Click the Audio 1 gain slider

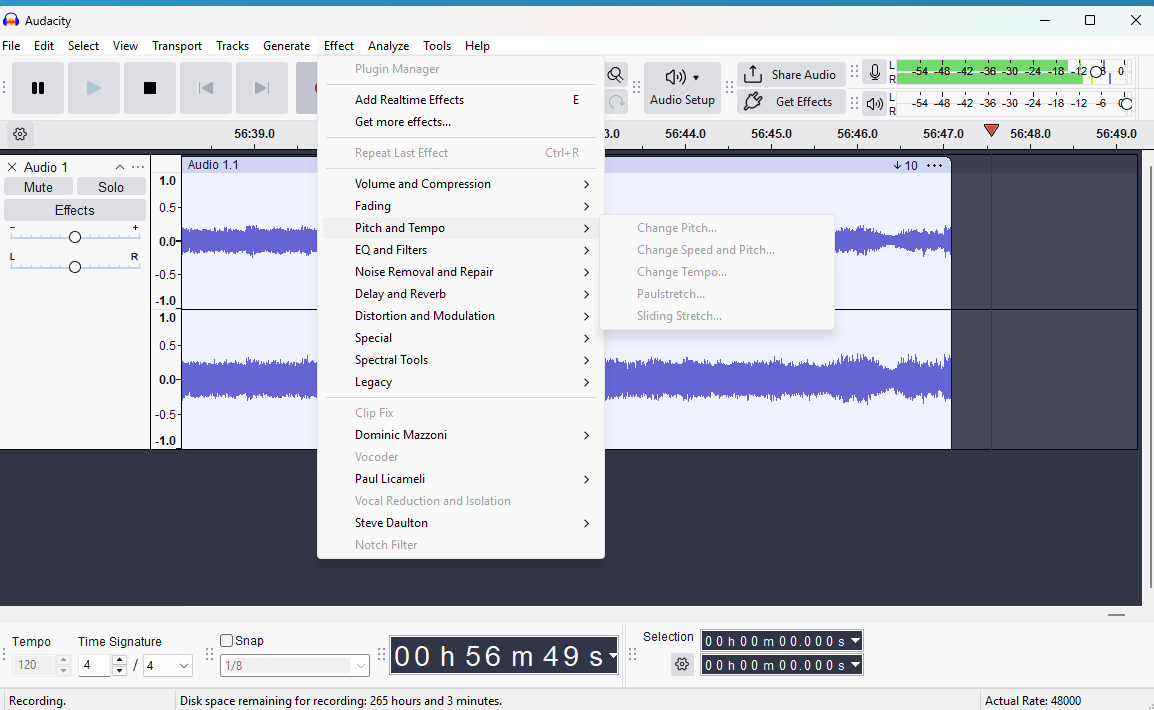[x=74, y=237]
